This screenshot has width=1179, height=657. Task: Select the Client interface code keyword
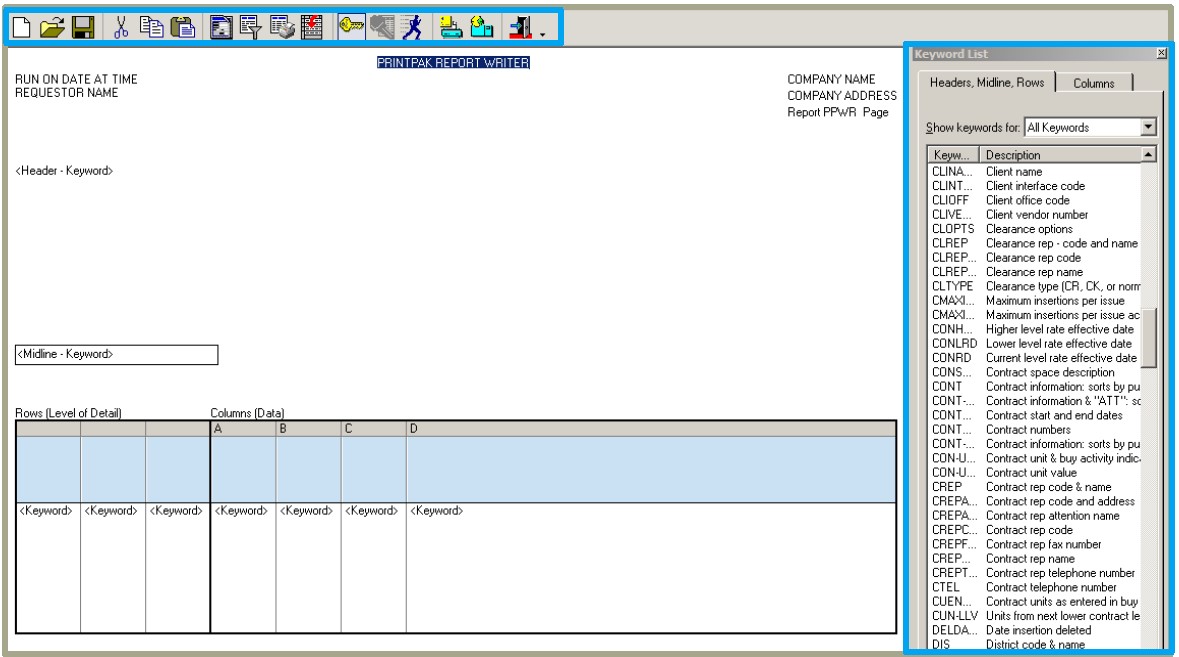click(1035, 186)
